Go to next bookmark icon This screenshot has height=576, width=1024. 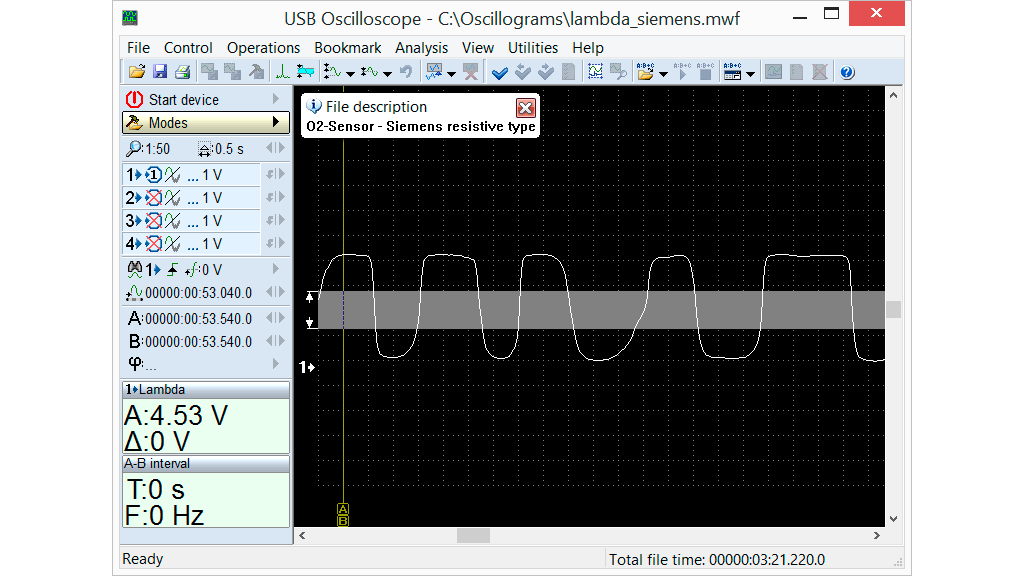pyautogui.click(x=545, y=72)
